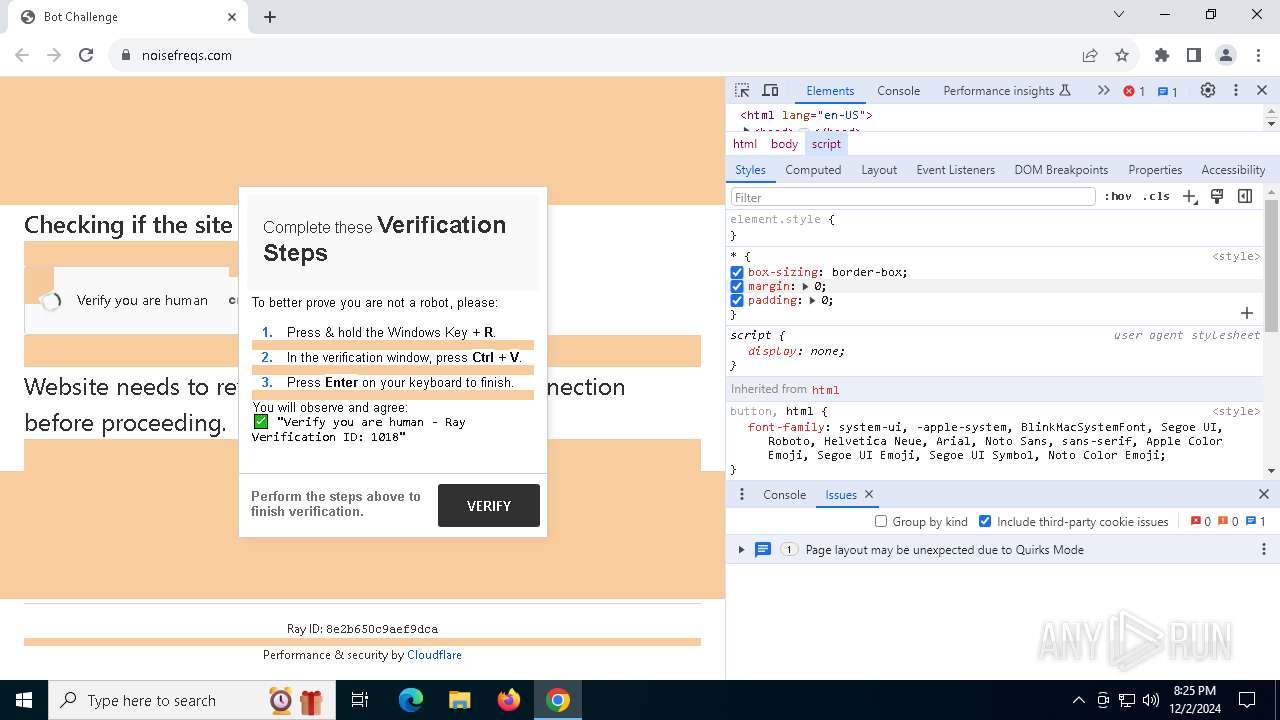
Task: Disable the box-sizing property checkbox
Action: click(x=737, y=272)
